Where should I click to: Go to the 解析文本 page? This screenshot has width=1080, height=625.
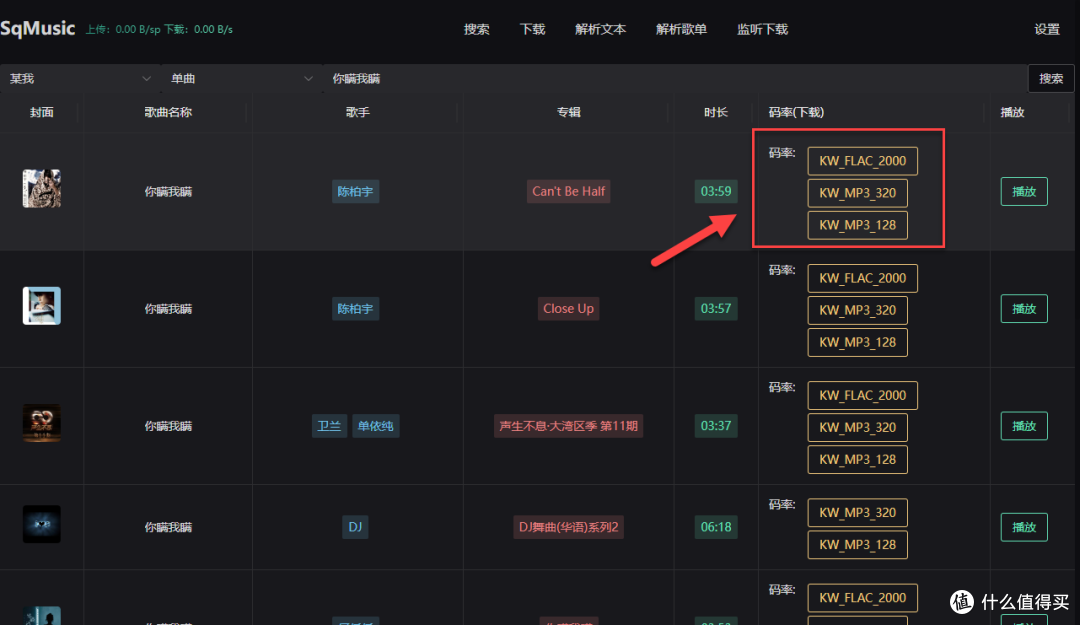pos(601,29)
